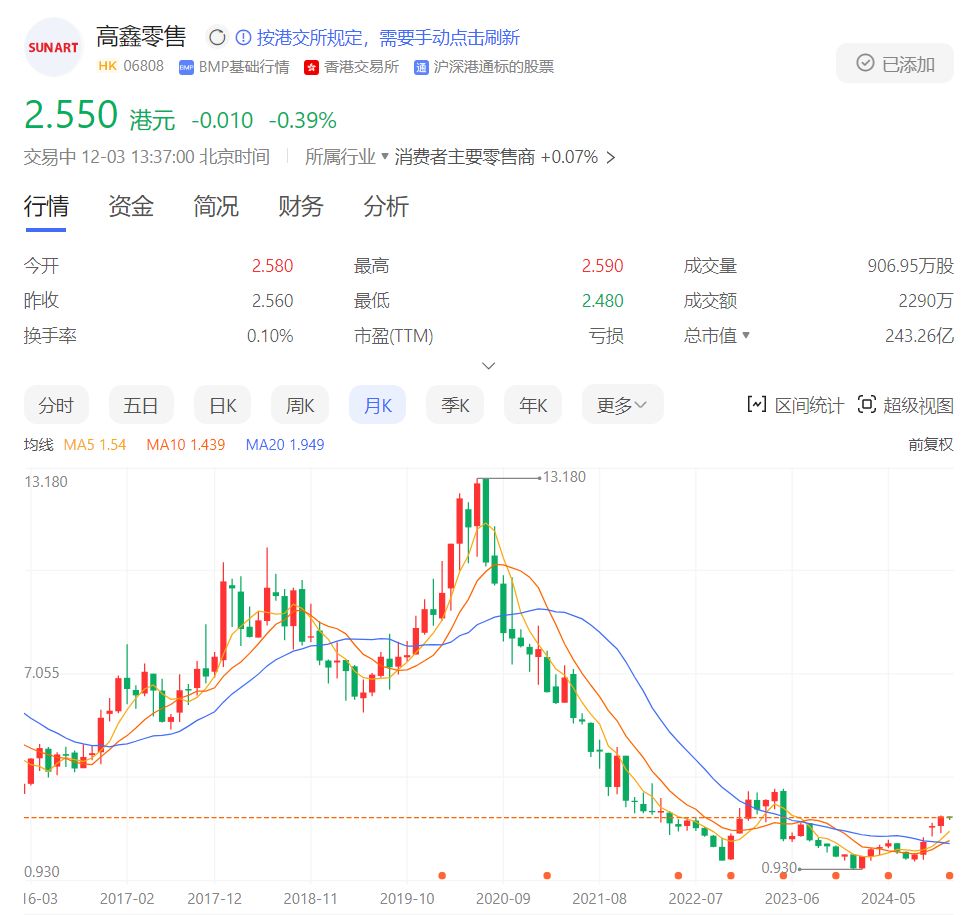This screenshot has height=915, width=974.
Task: Click the SUNART company logo
Action: click(x=53, y=47)
